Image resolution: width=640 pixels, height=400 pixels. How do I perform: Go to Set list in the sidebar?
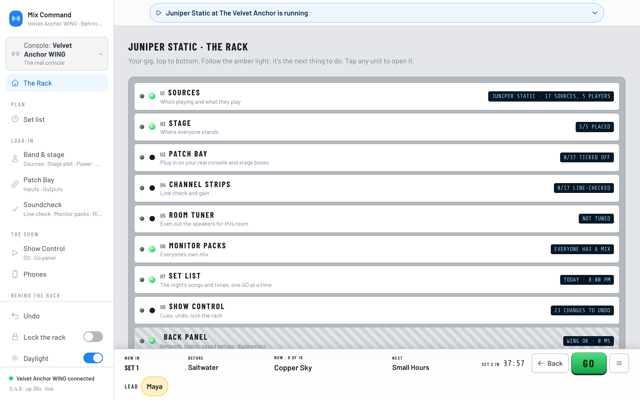[x=57, y=119]
